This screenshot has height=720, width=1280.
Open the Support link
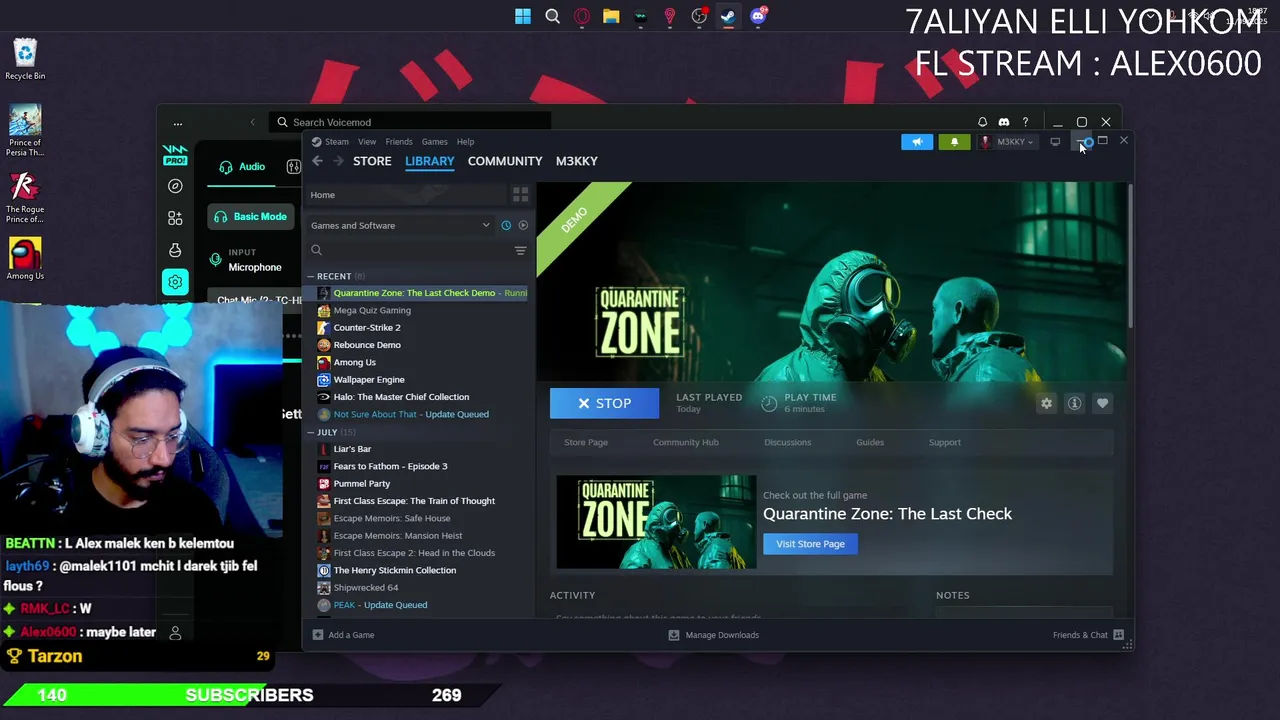coord(944,442)
